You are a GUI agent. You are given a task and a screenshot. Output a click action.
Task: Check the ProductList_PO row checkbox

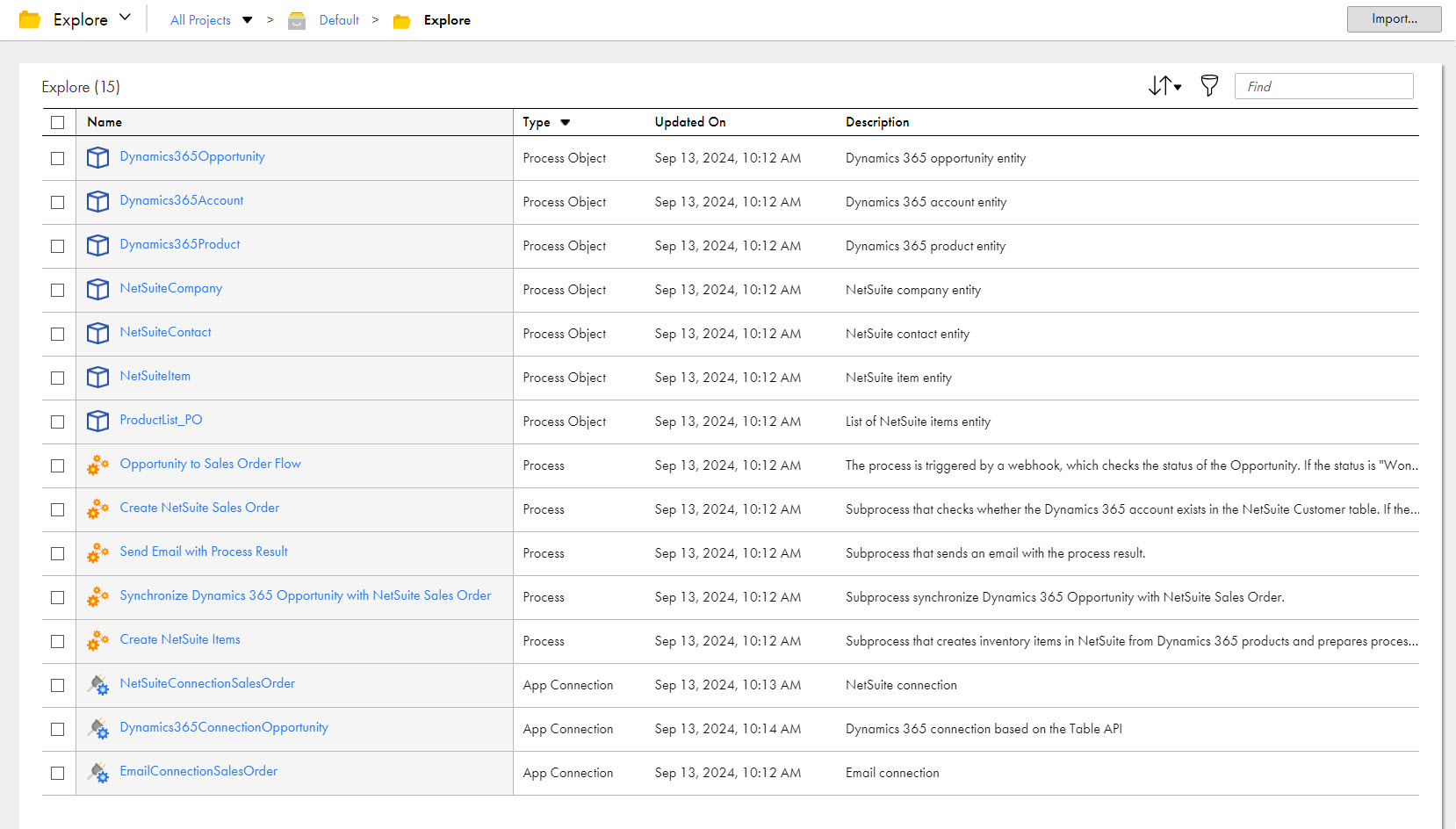coord(58,422)
